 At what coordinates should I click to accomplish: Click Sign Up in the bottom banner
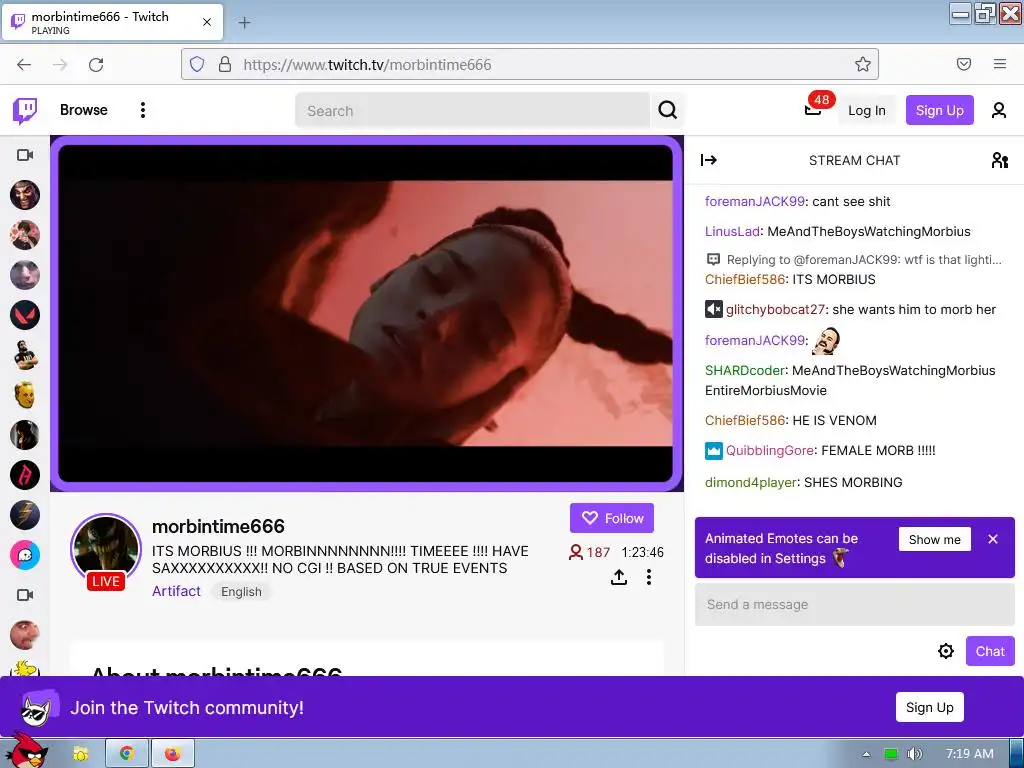pos(929,707)
